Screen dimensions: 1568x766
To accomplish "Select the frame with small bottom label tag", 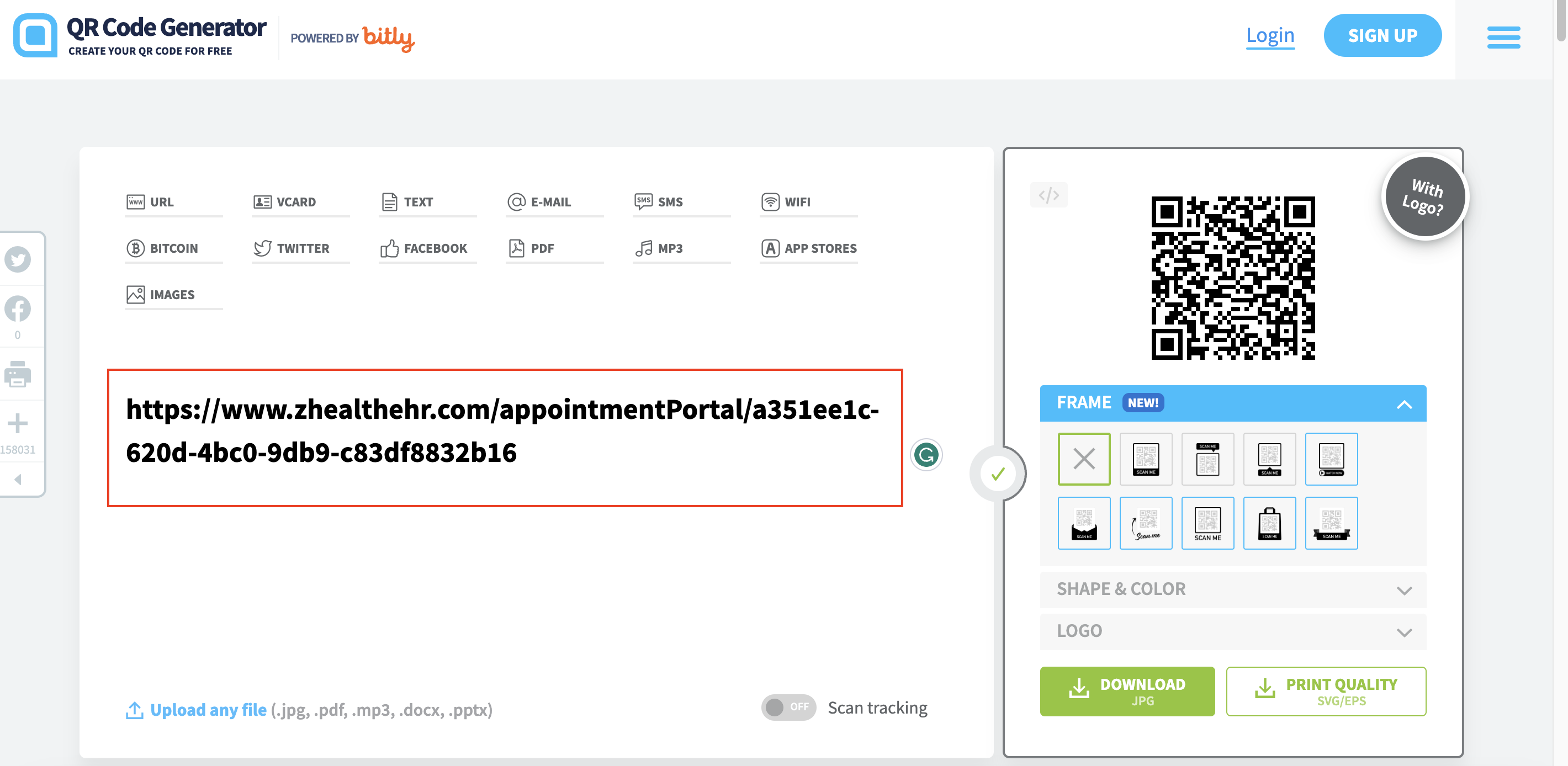I will click(x=1270, y=459).
